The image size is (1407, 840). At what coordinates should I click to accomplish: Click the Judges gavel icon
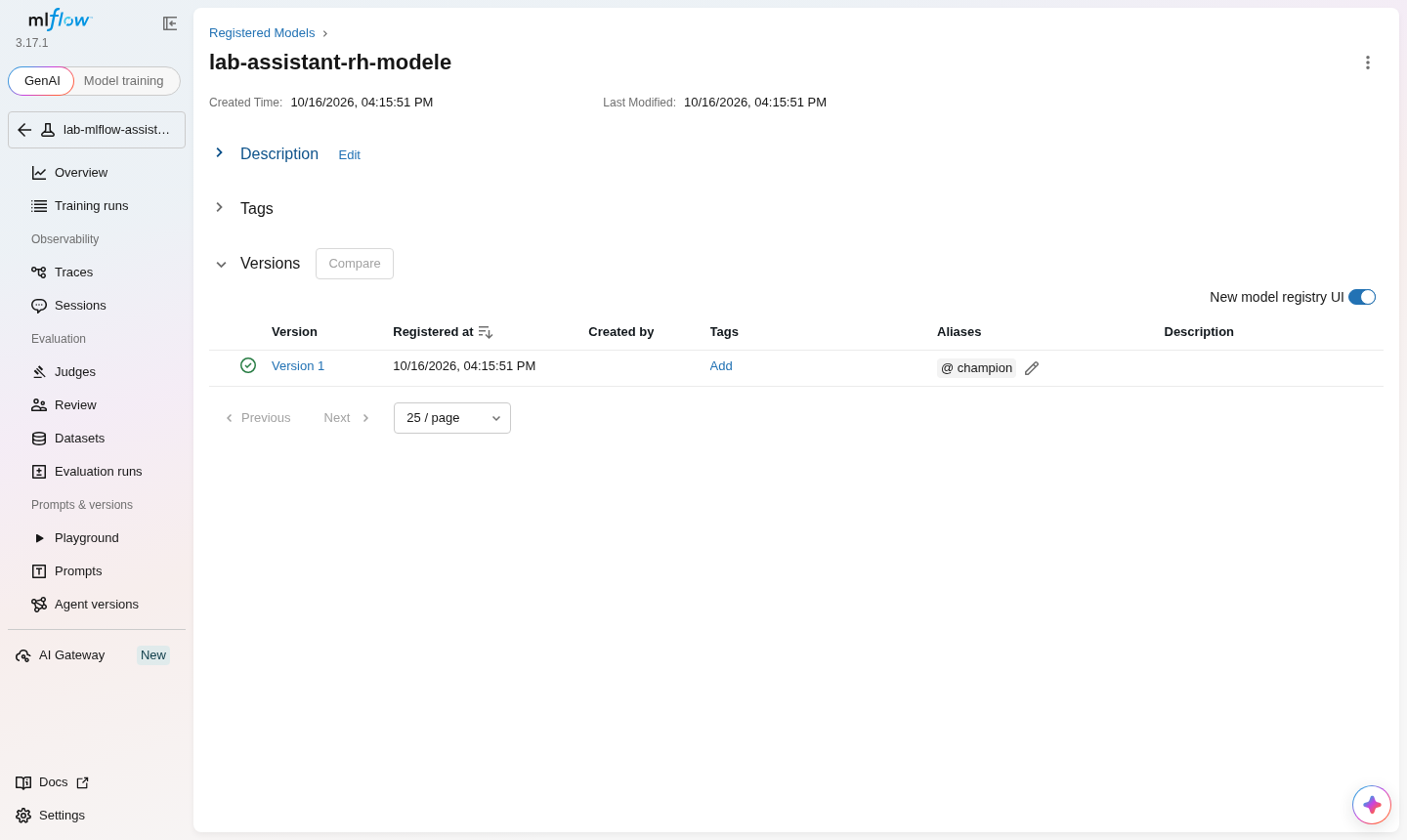[39, 372]
